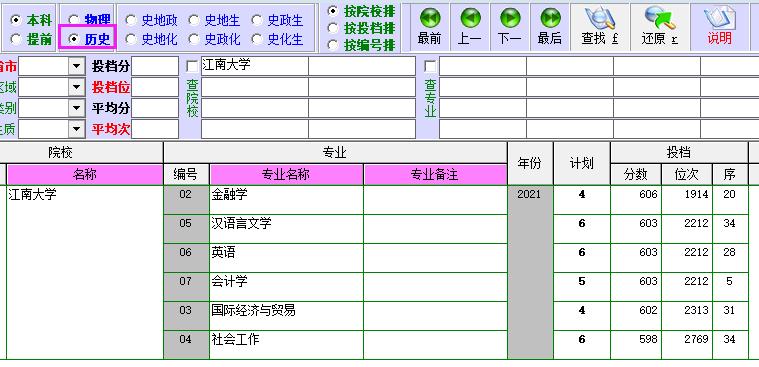The image size is (759, 367).
Task: Open the 区域 region dropdown
Action: (76, 88)
